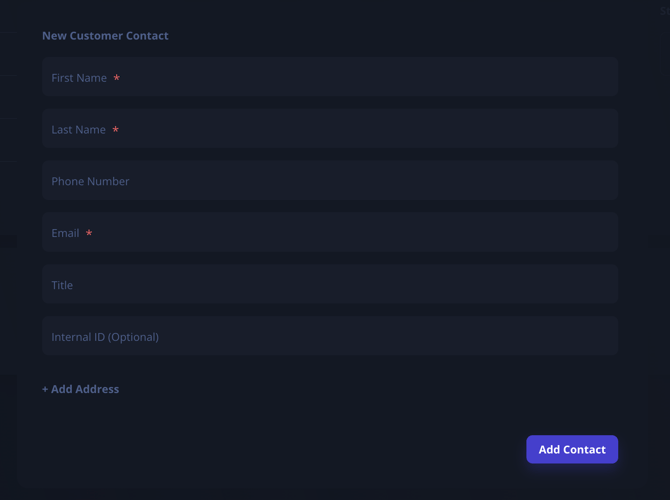Focus the Title input box

coord(330,285)
